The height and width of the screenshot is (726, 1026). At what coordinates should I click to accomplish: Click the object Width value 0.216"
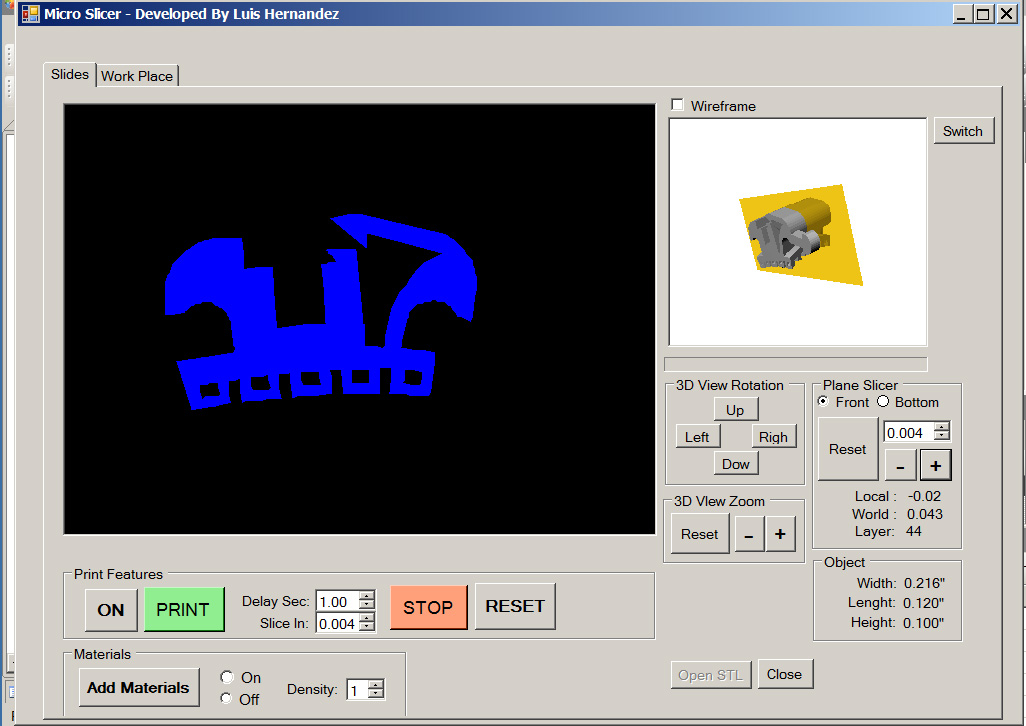925,583
